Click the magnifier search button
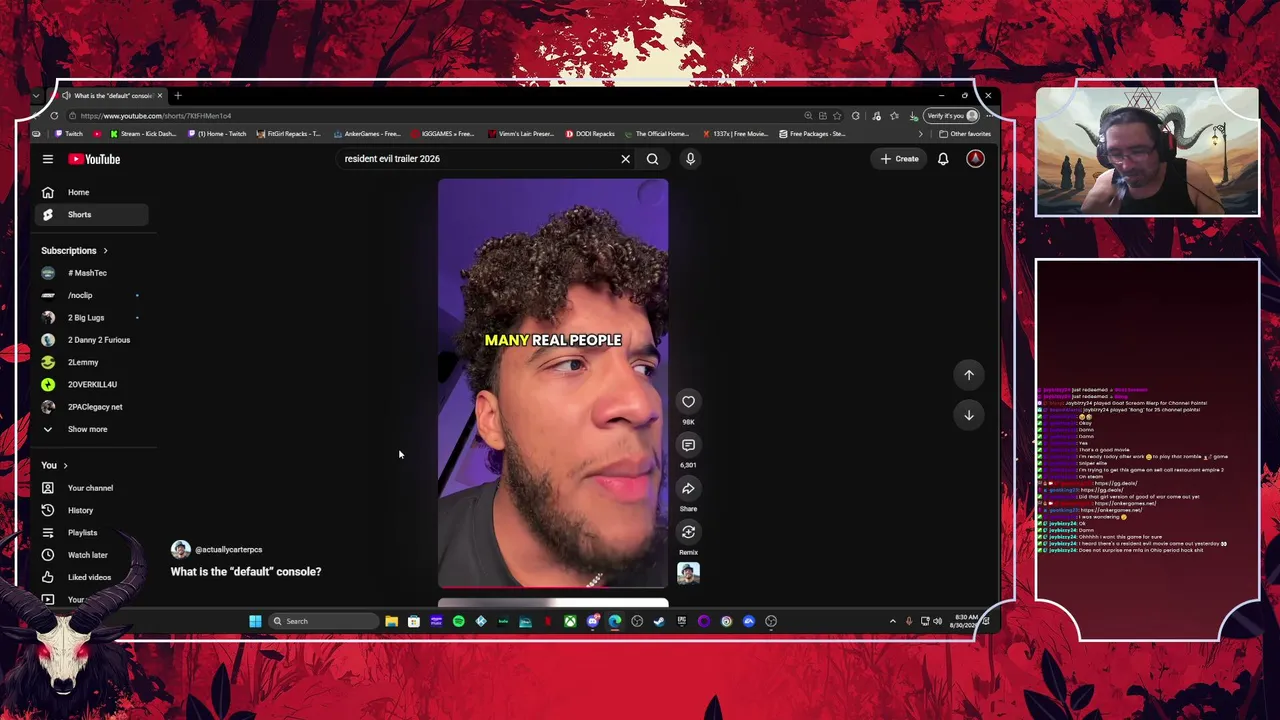The width and height of the screenshot is (1280, 720). click(x=652, y=159)
